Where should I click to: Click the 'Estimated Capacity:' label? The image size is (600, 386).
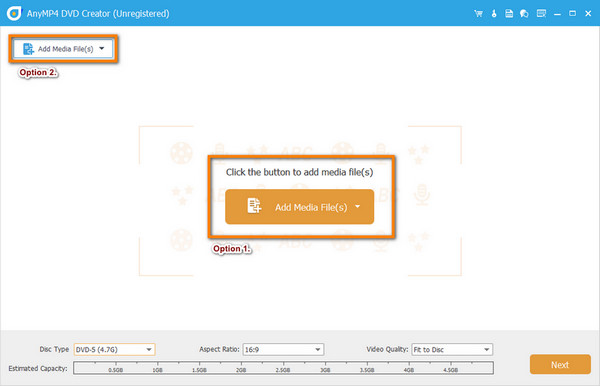coord(38,368)
